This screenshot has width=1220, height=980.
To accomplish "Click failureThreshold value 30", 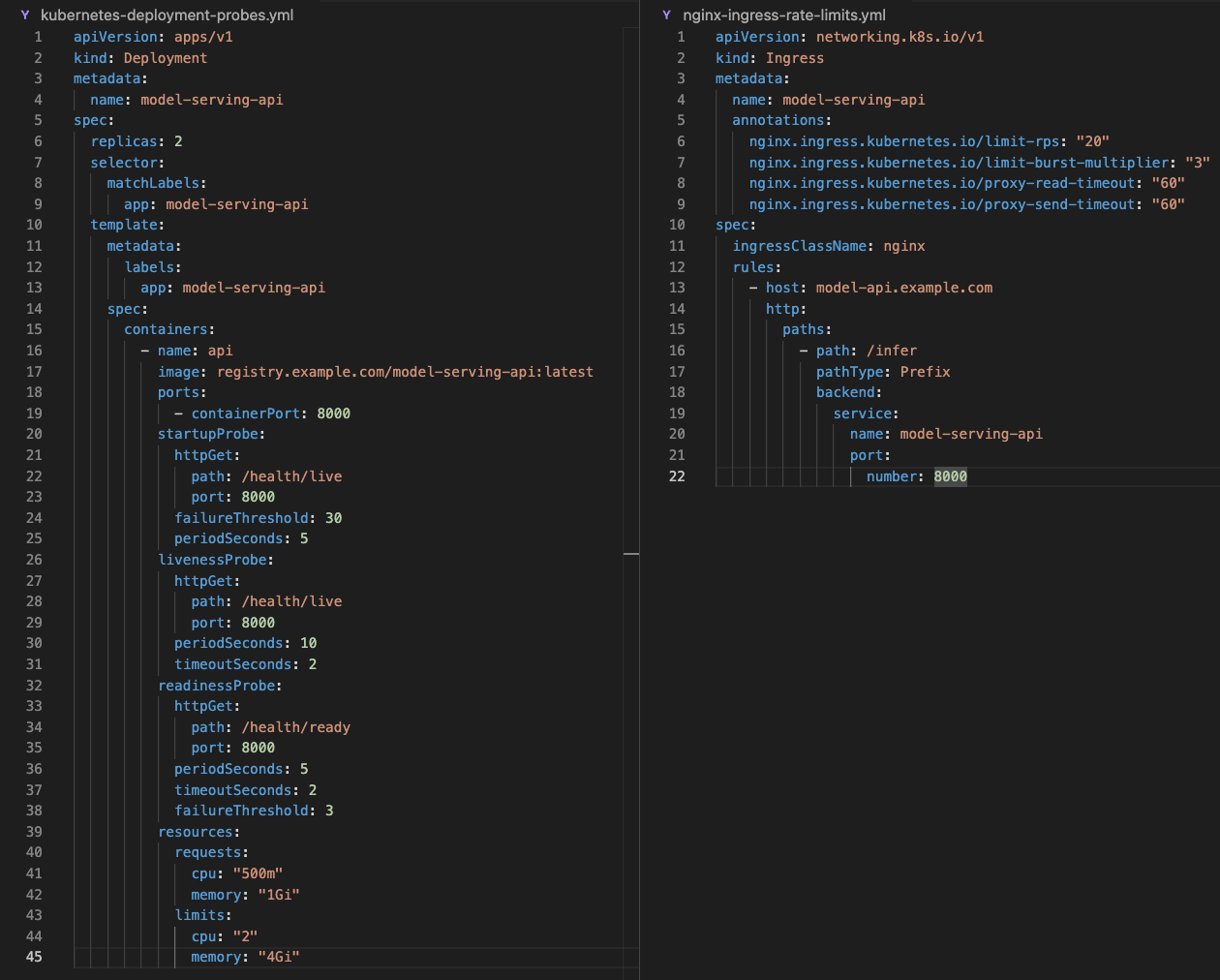I will (x=334, y=518).
